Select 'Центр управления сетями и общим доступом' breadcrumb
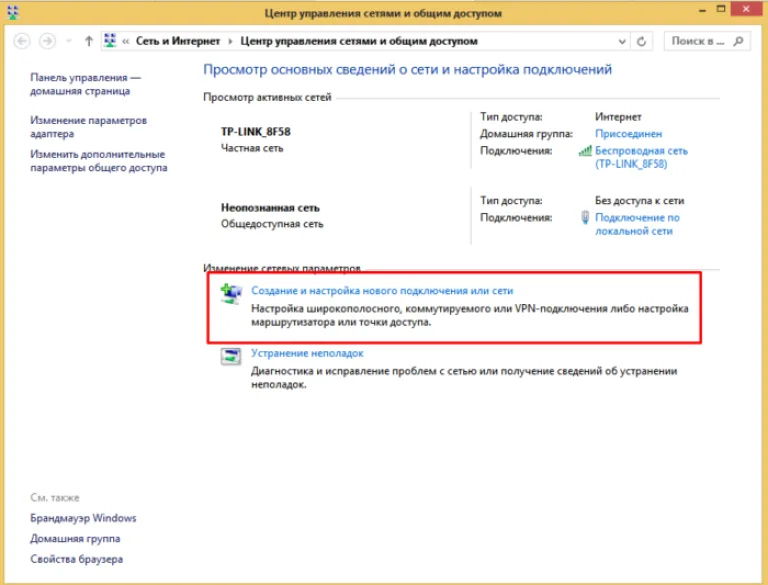 pyautogui.click(x=359, y=41)
